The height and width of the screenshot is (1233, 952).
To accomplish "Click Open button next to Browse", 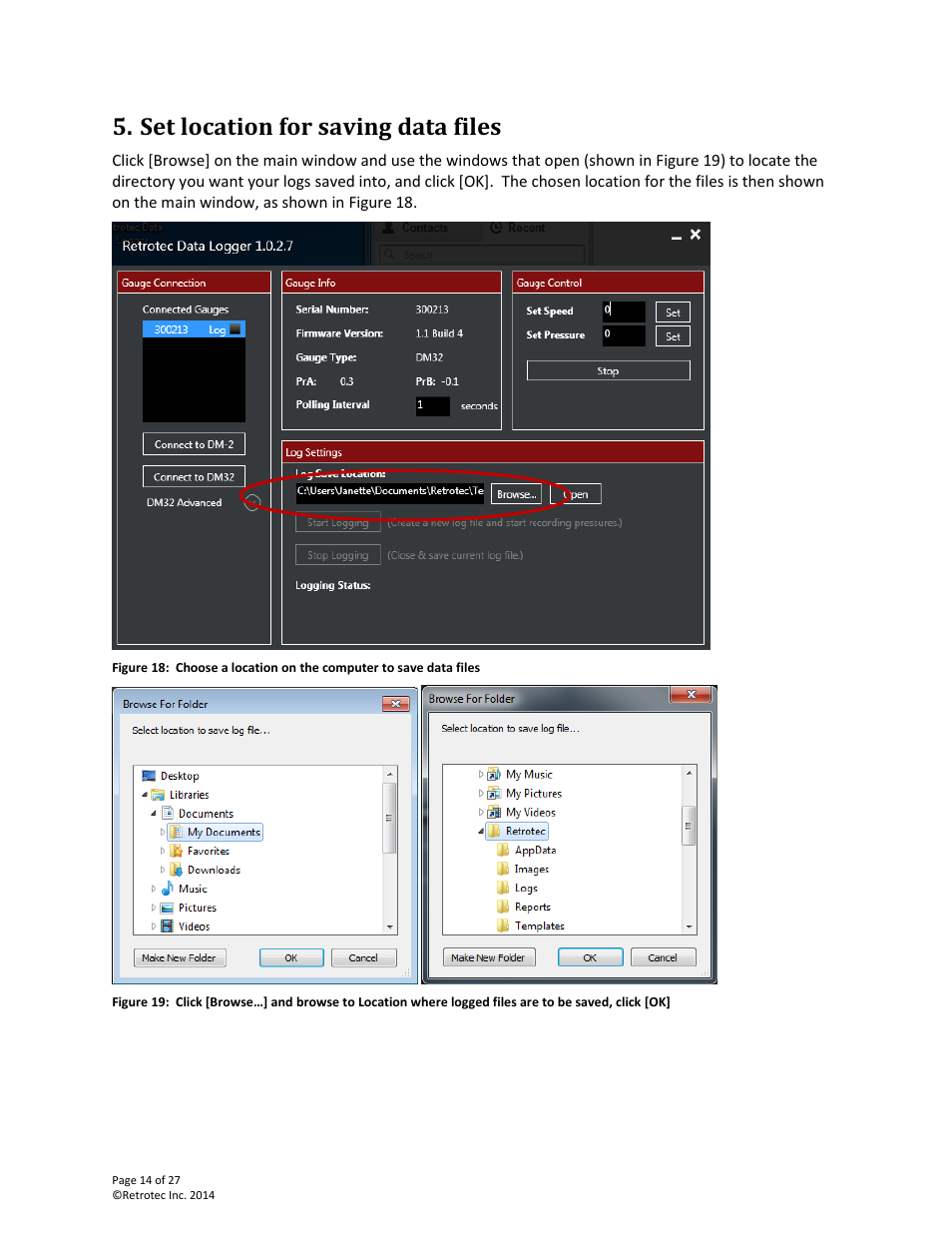I will click(x=576, y=494).
